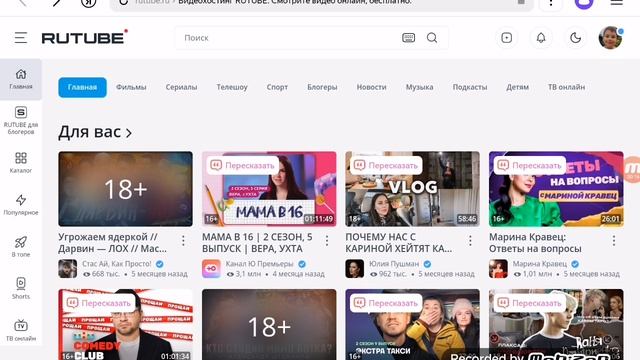The image size is (640, 360).
Task: Select the Подкасты tab
Action: pyautogui.click(x=470, y=87)
